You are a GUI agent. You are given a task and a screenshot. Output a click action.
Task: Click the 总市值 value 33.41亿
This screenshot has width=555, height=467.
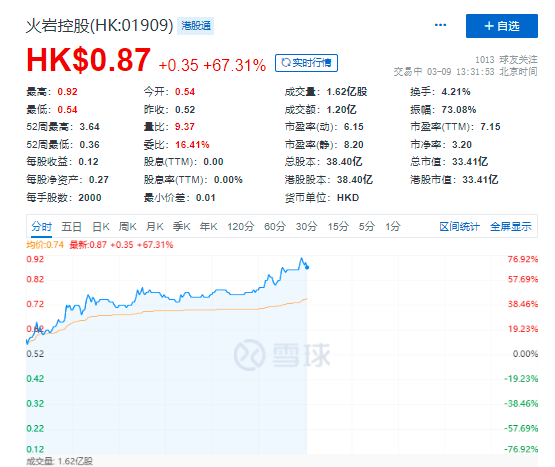470,162
